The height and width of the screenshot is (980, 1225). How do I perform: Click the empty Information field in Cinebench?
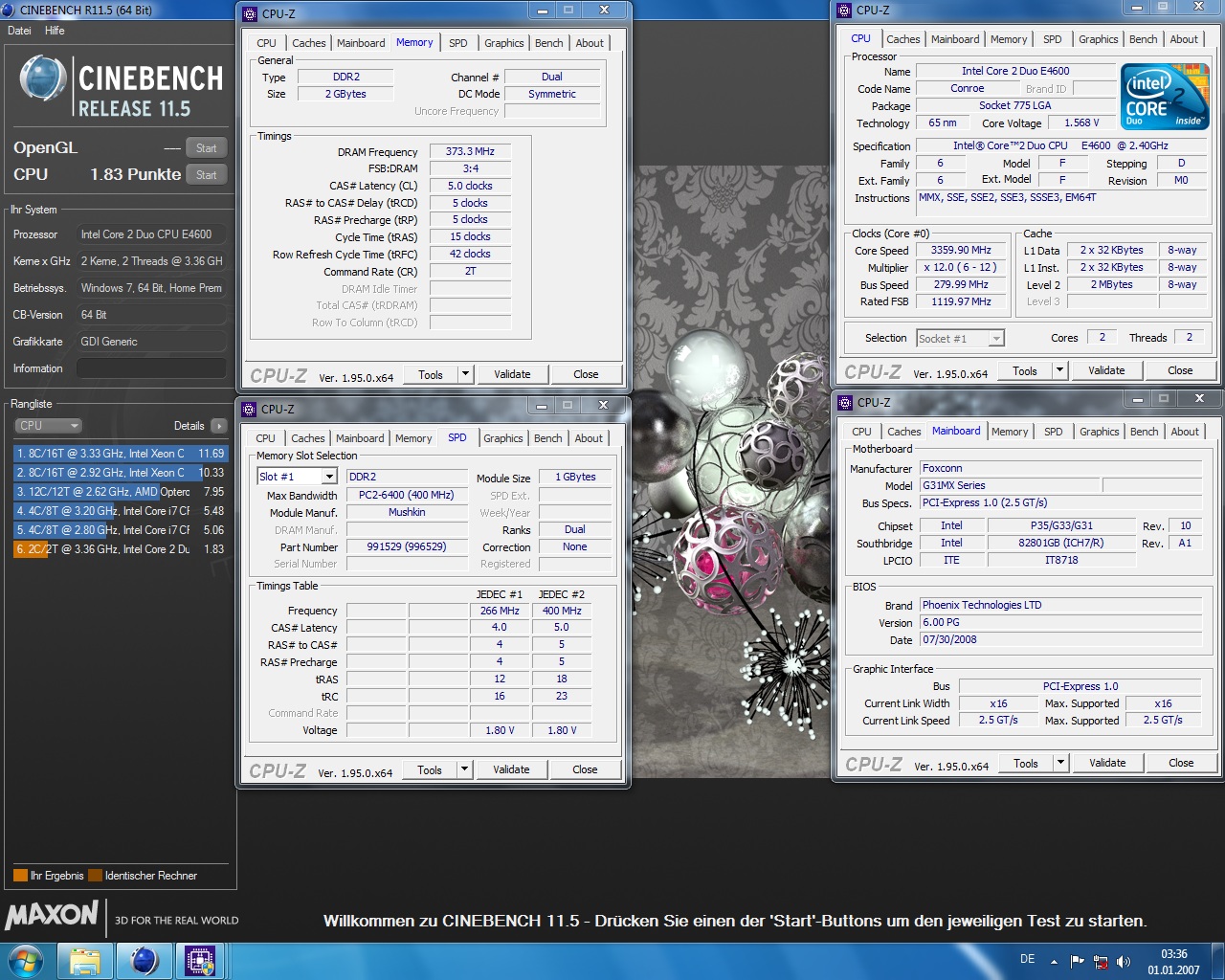tap(151, 368)
